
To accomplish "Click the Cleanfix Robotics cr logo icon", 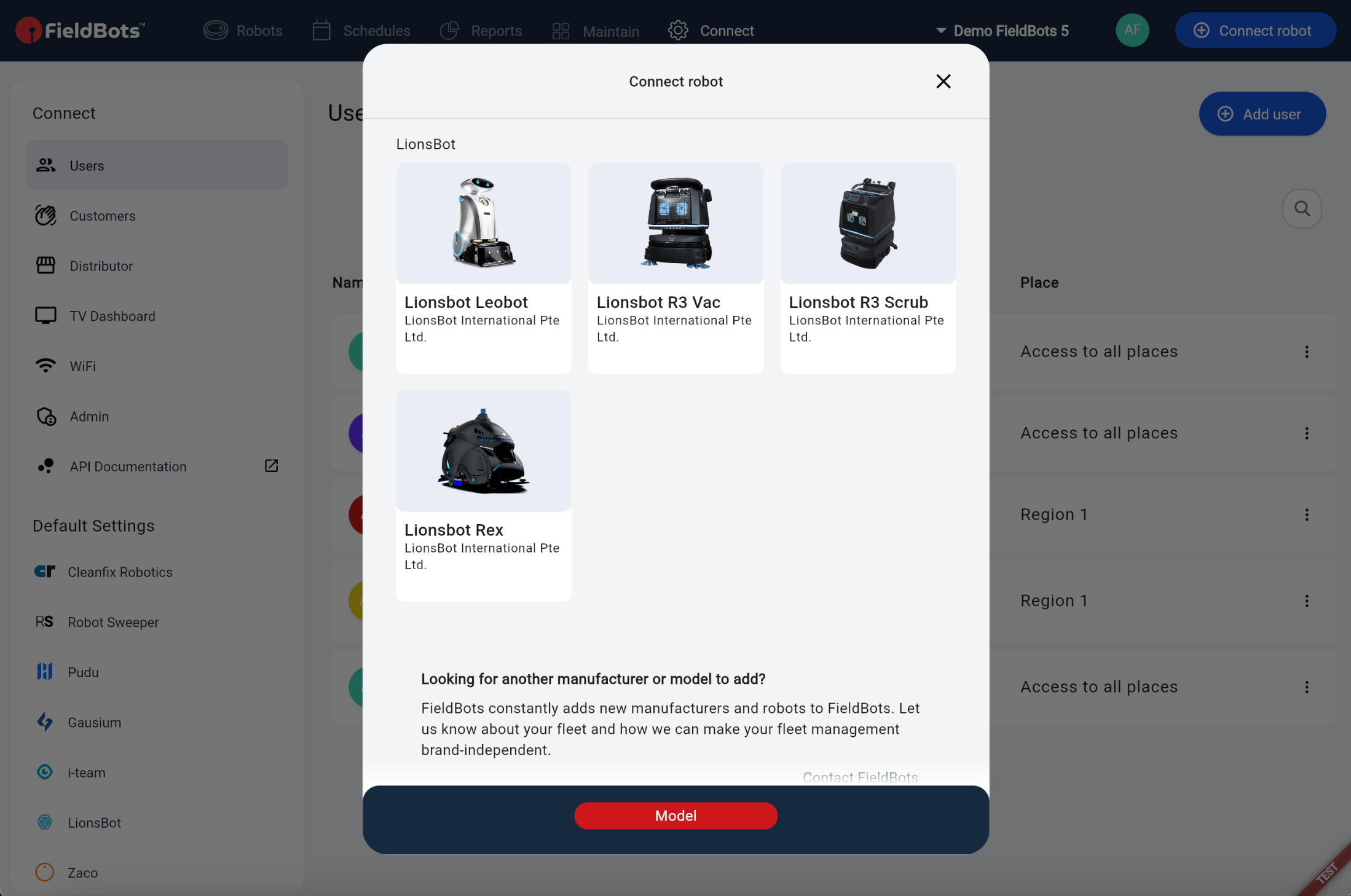I will [44, 572].
